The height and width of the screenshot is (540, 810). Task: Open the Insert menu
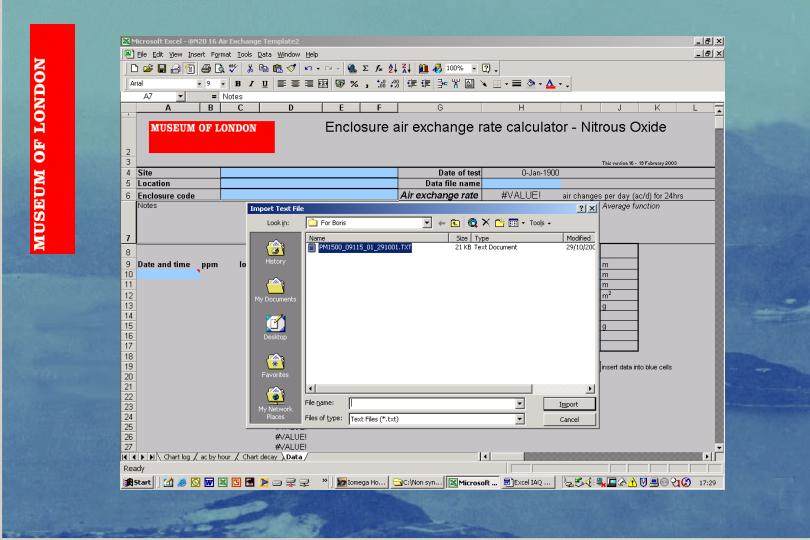point(196,54)
